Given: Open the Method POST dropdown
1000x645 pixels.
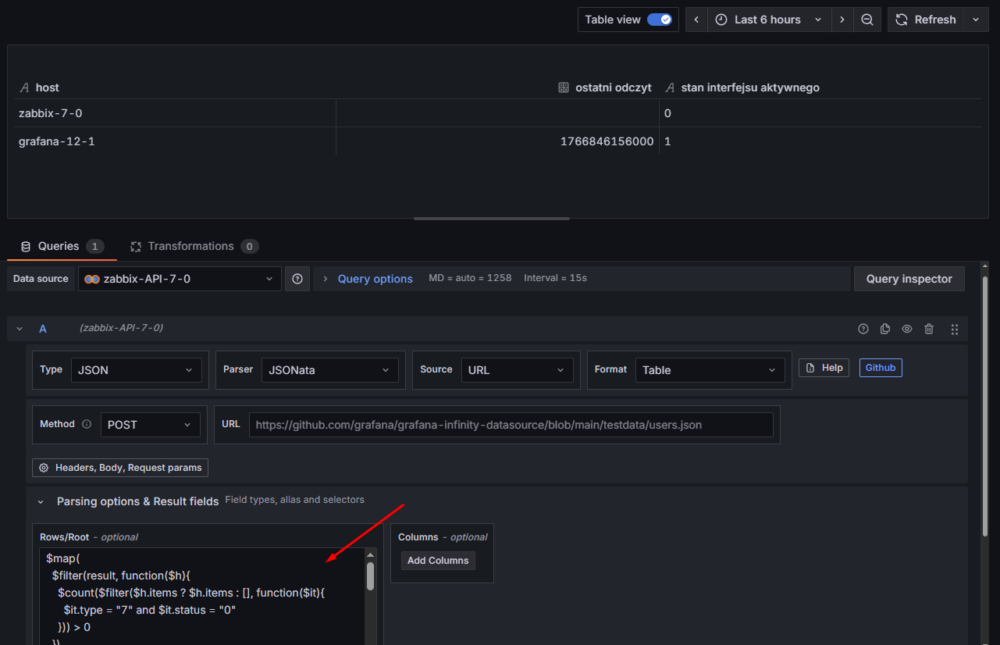Looking at the screenshot, I should (x=148, y=425).
